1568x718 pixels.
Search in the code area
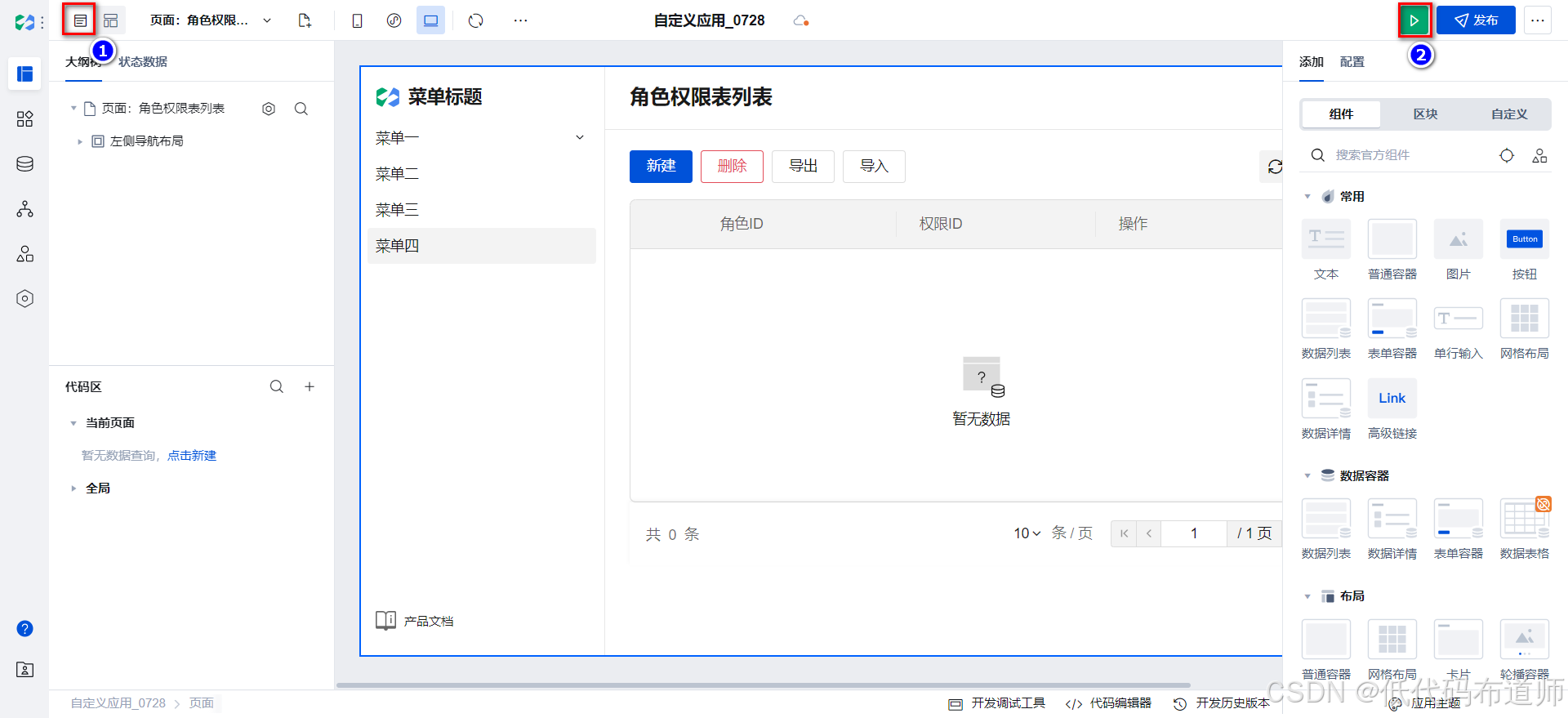(x=277, y=386)
